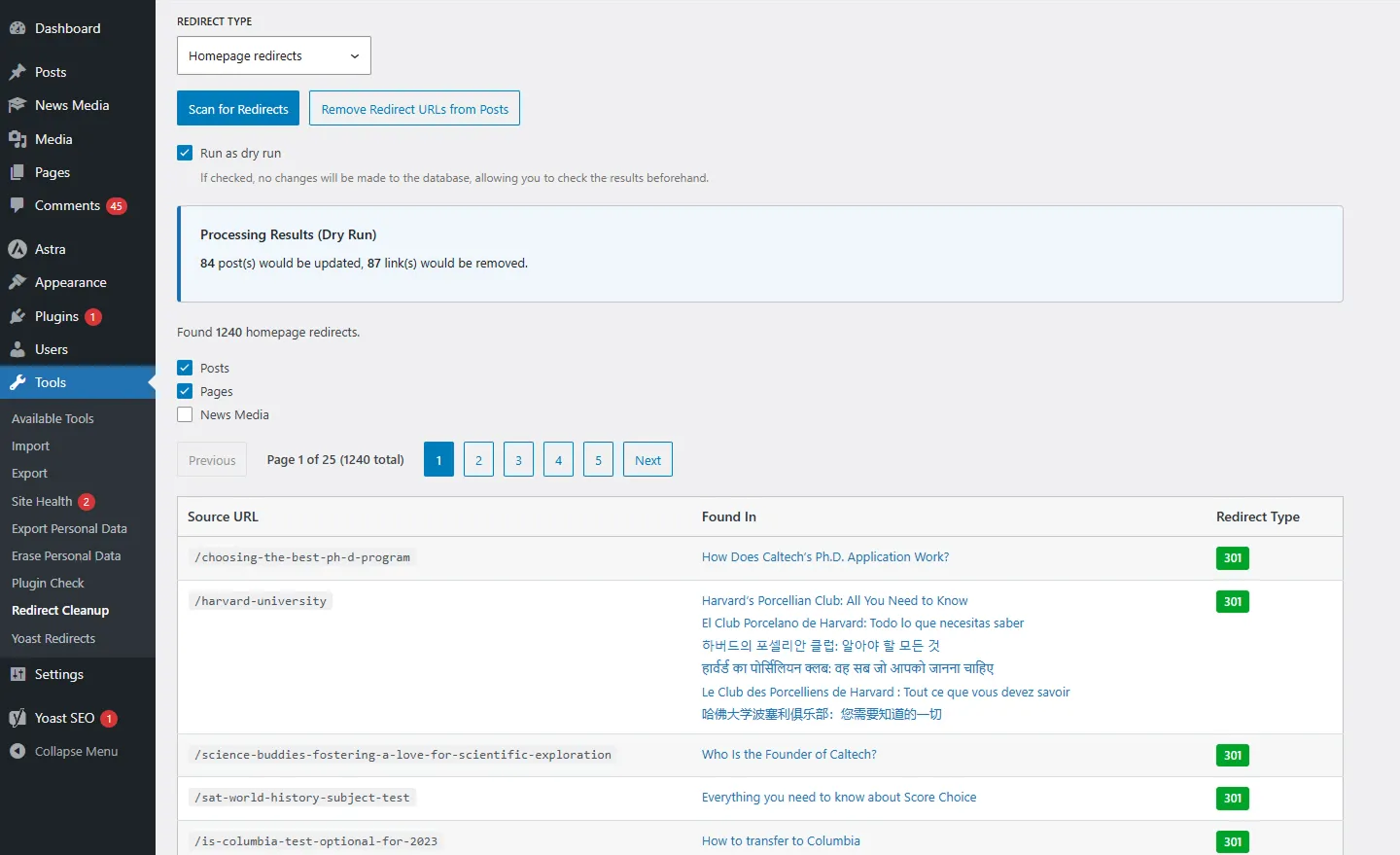Click the Yoast SEO logo icon

(17, 718)
